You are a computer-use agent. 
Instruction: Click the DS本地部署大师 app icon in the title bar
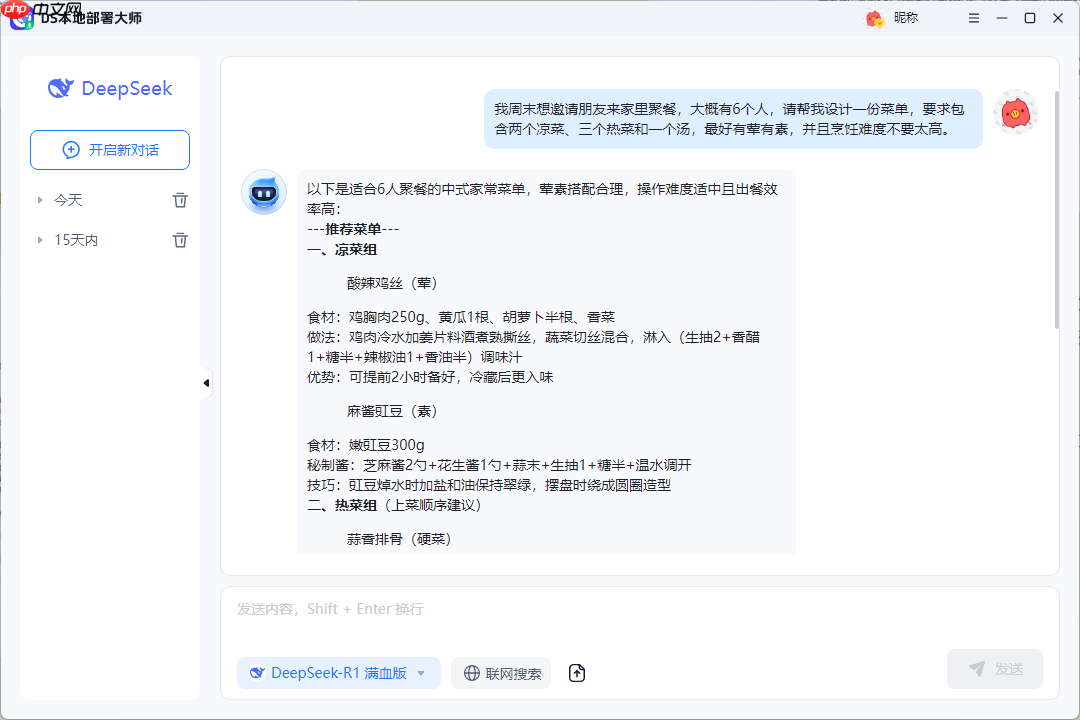(x=22, y=17)
